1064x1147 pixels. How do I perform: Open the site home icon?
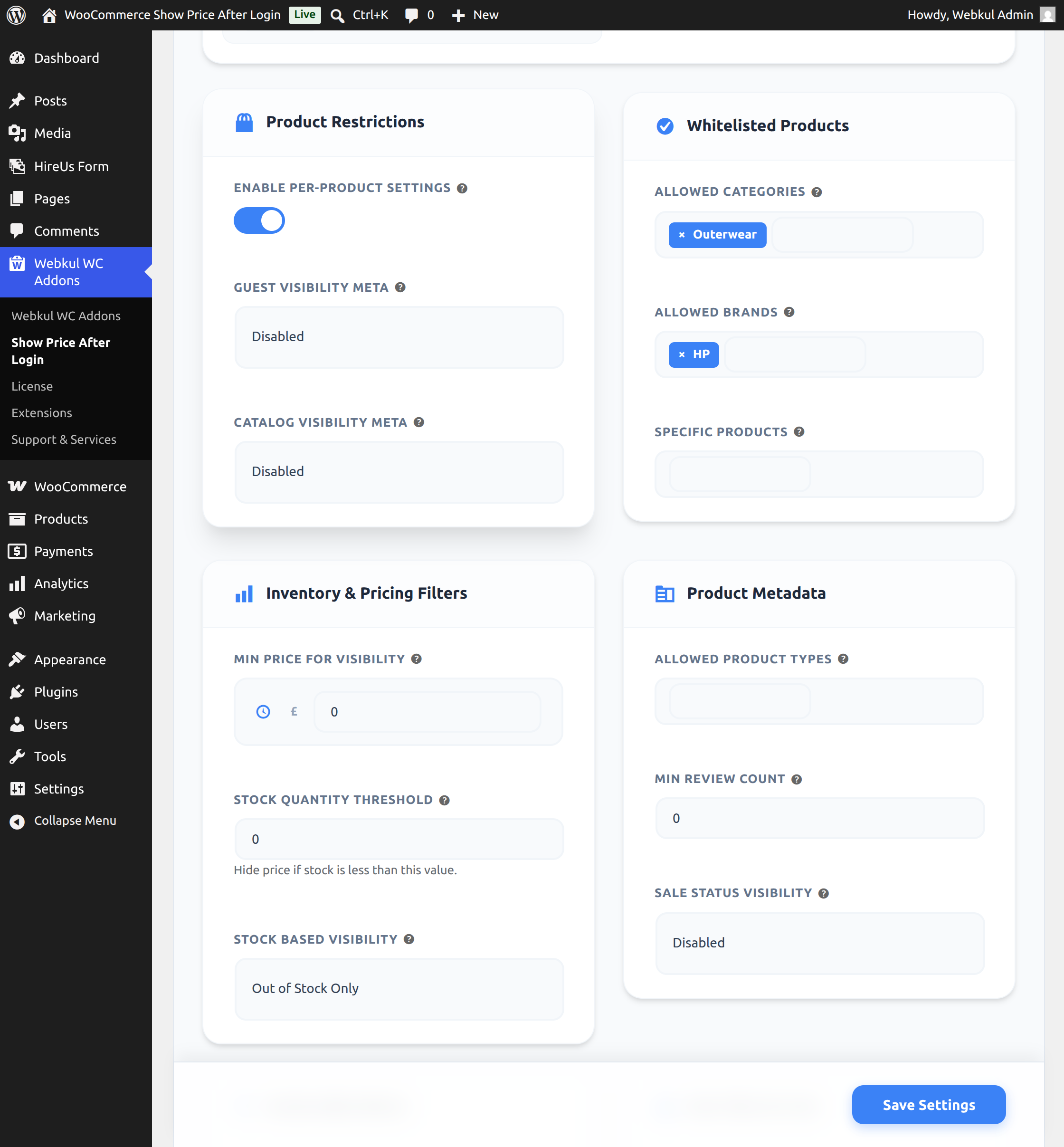49,15
